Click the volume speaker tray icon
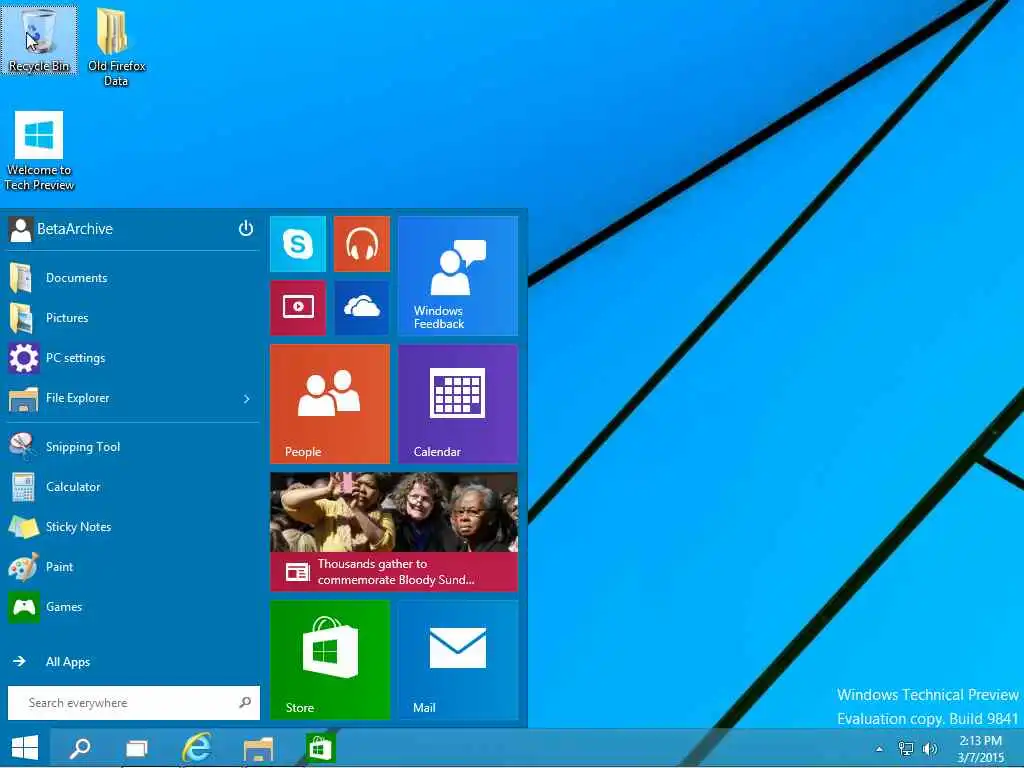The height and width of the screenshot is (768, 1024). pyautogui.click(x=930, y=749)
